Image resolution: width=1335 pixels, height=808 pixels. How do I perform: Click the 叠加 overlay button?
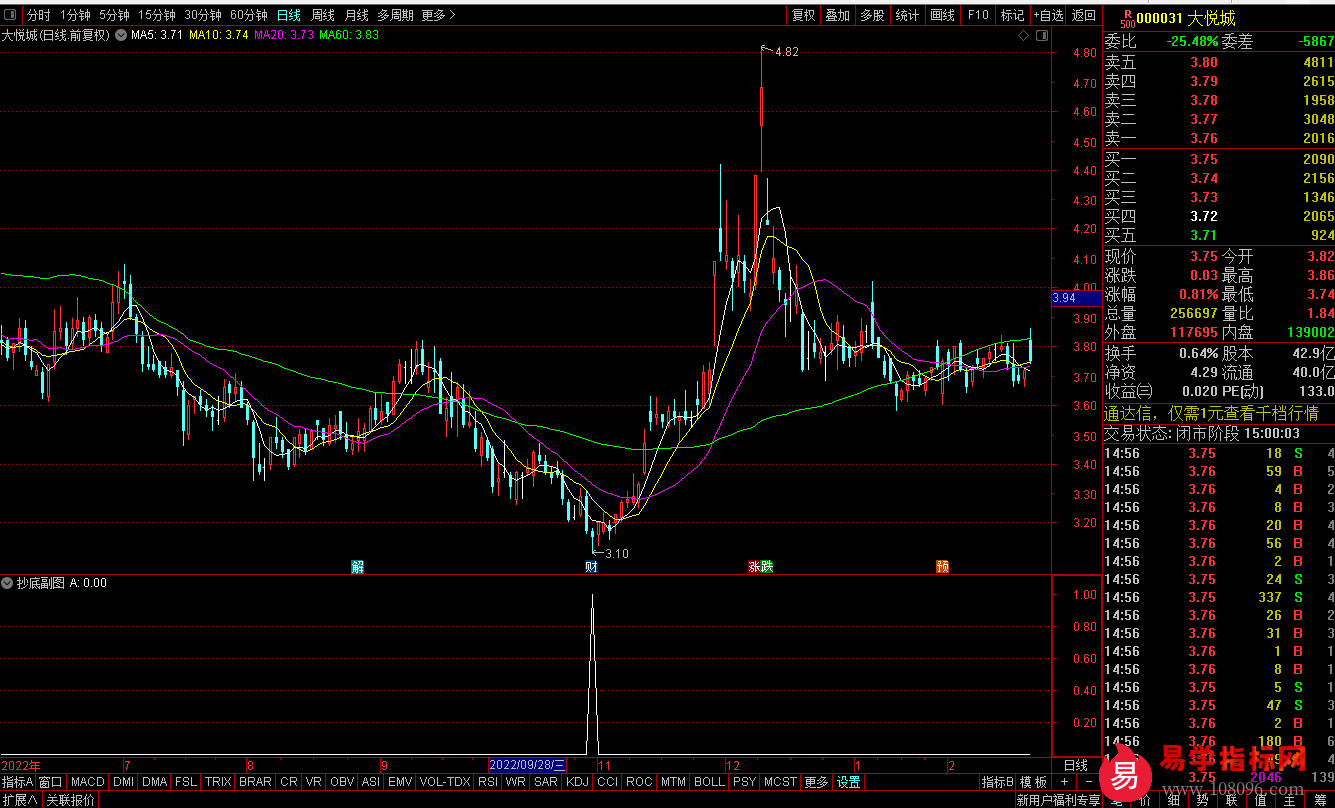pyautogui.click(x=838, y=15)
